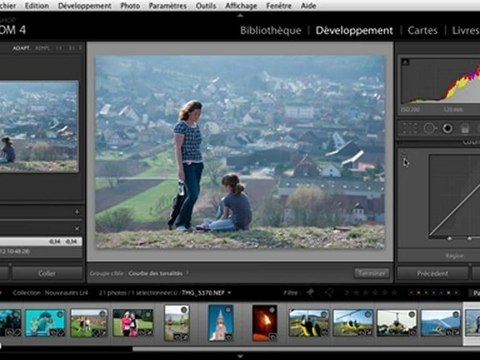Click the filmstrip horizontal scrollbar
Screen dimensions: 480x360
coord(306,349)
